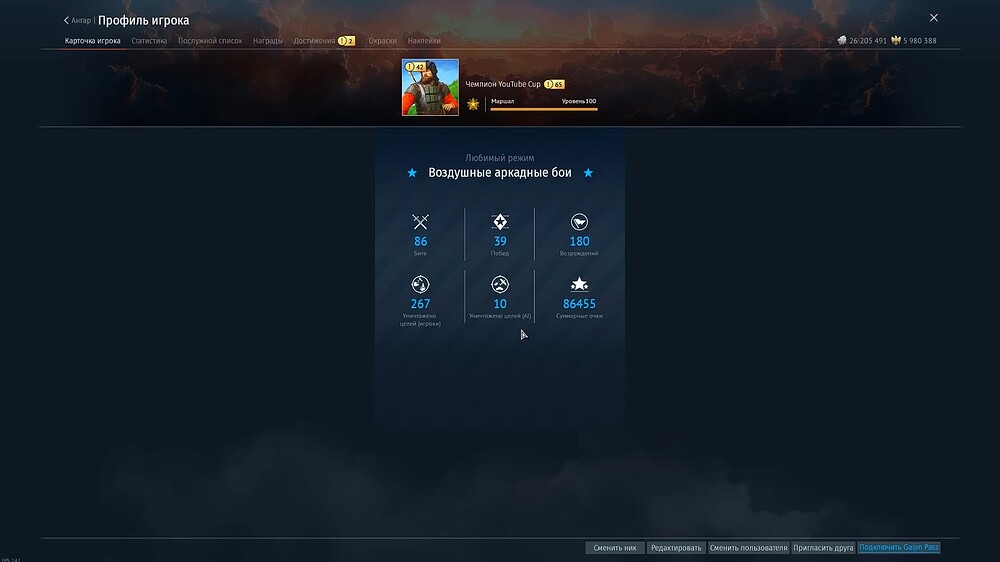Viewport: 1000px width, 562px height.
Task: Click the Silver Lions currency icon
Action: 842,41
